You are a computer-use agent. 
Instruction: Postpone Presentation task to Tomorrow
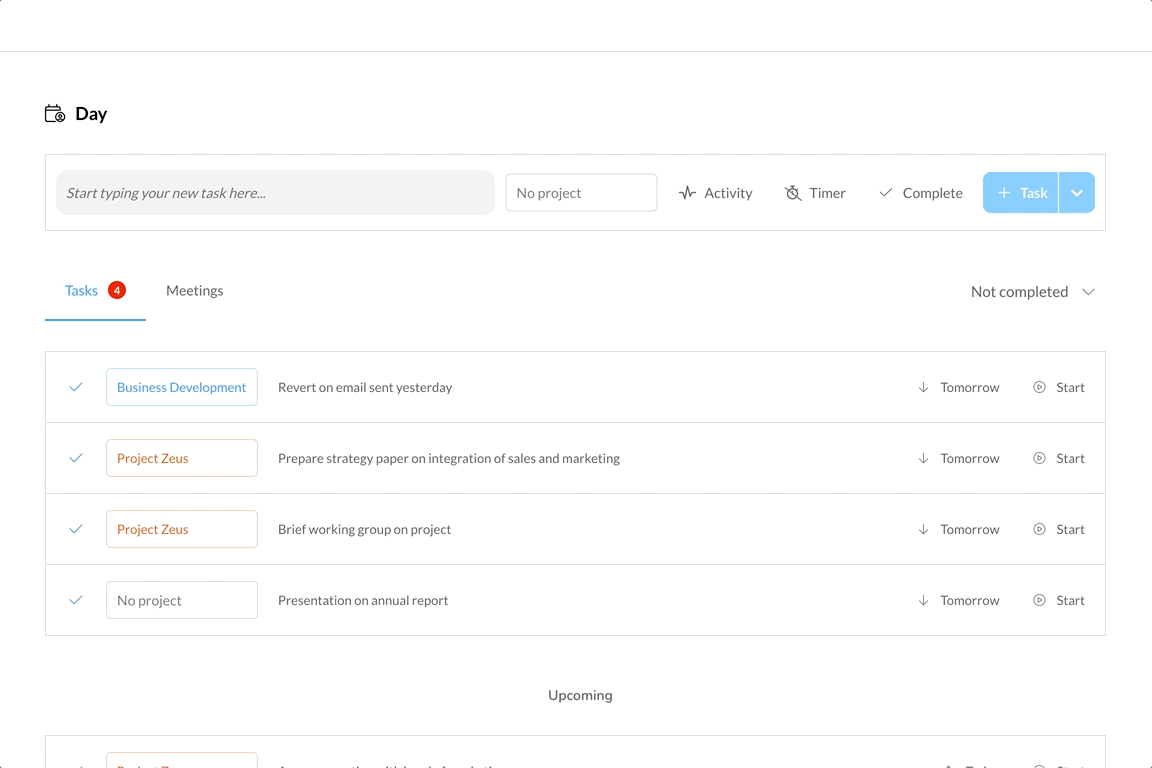click(x=959, y=600)
